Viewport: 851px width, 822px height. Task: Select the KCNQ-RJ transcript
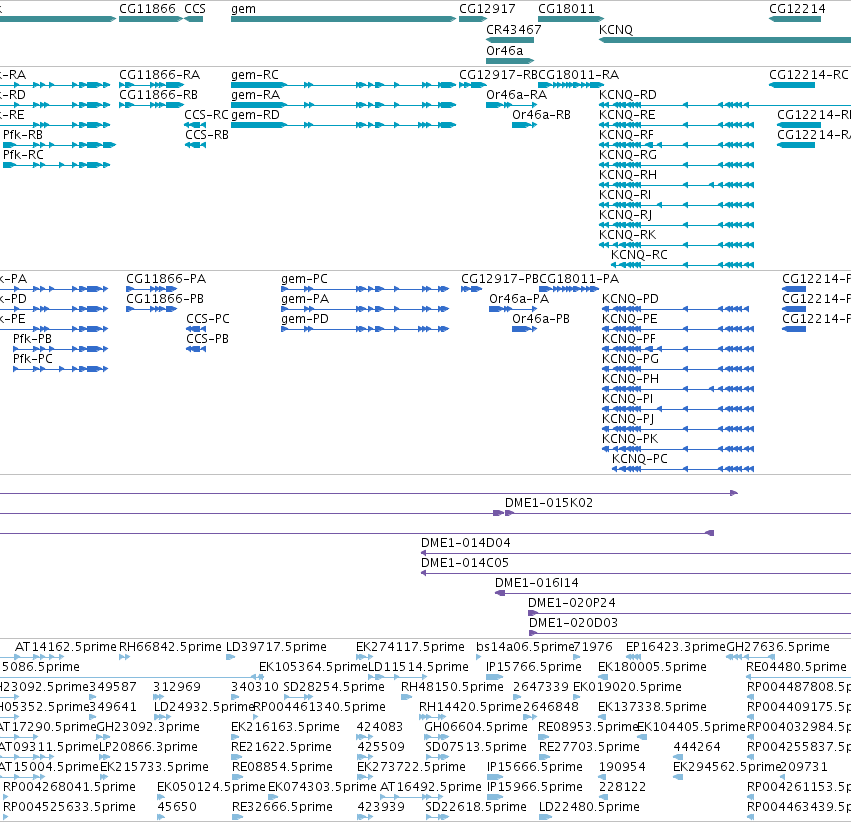tap(676, 225)
